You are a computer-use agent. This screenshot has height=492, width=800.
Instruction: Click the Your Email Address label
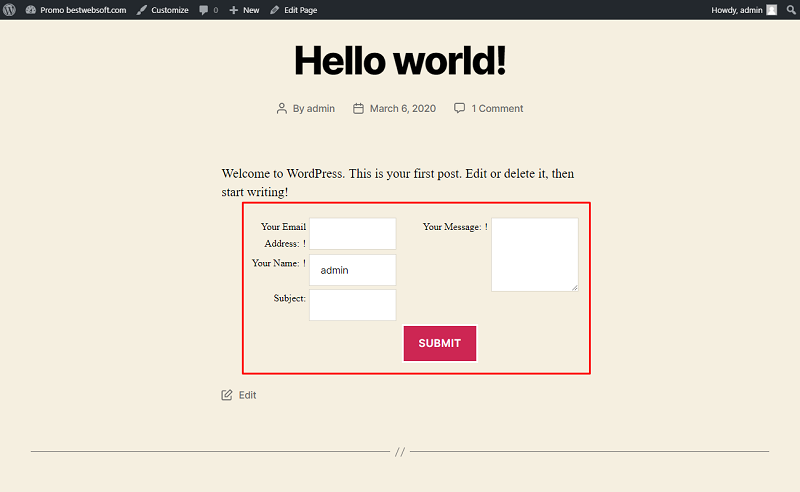(283, 235)
